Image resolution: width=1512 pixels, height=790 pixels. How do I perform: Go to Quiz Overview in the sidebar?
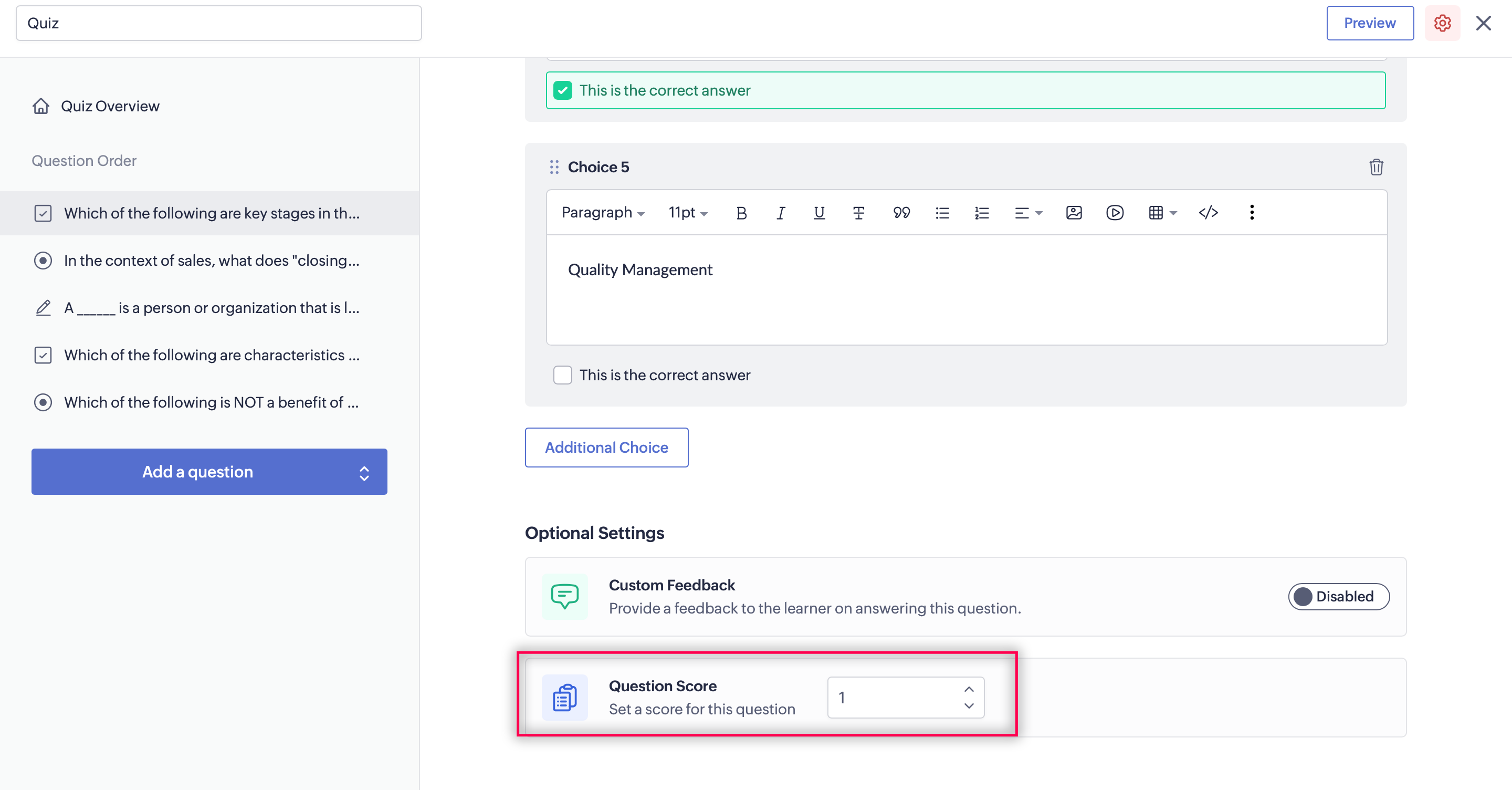tap(110, 106)
